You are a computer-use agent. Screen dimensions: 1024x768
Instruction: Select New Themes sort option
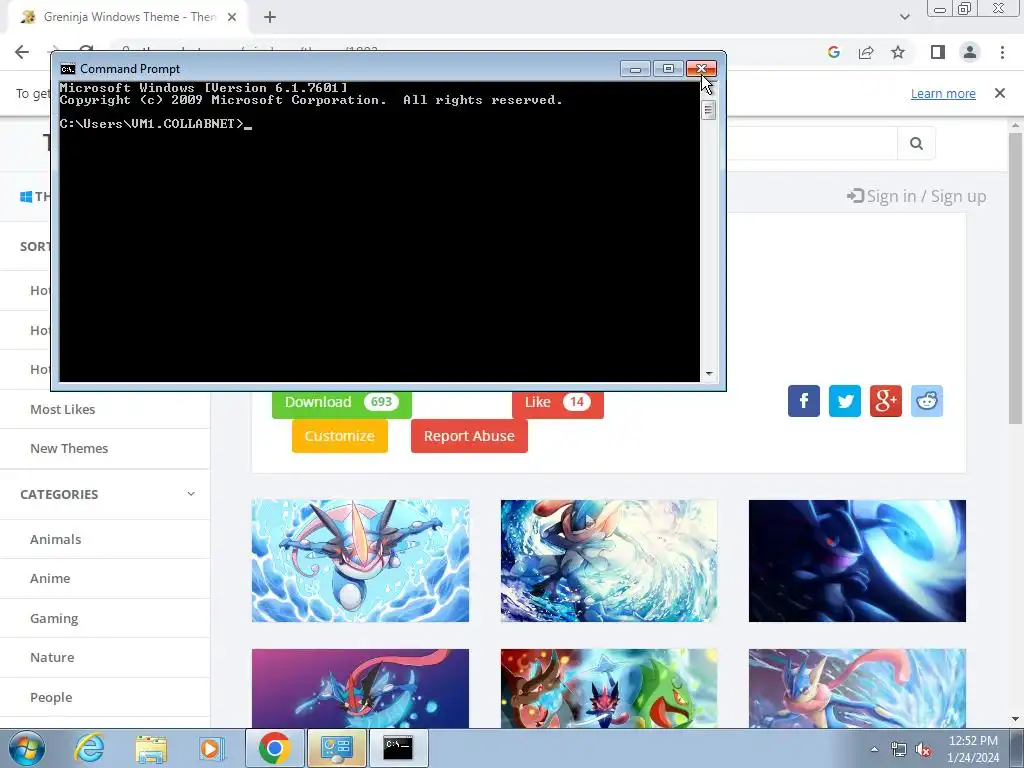tap(69, 449)
